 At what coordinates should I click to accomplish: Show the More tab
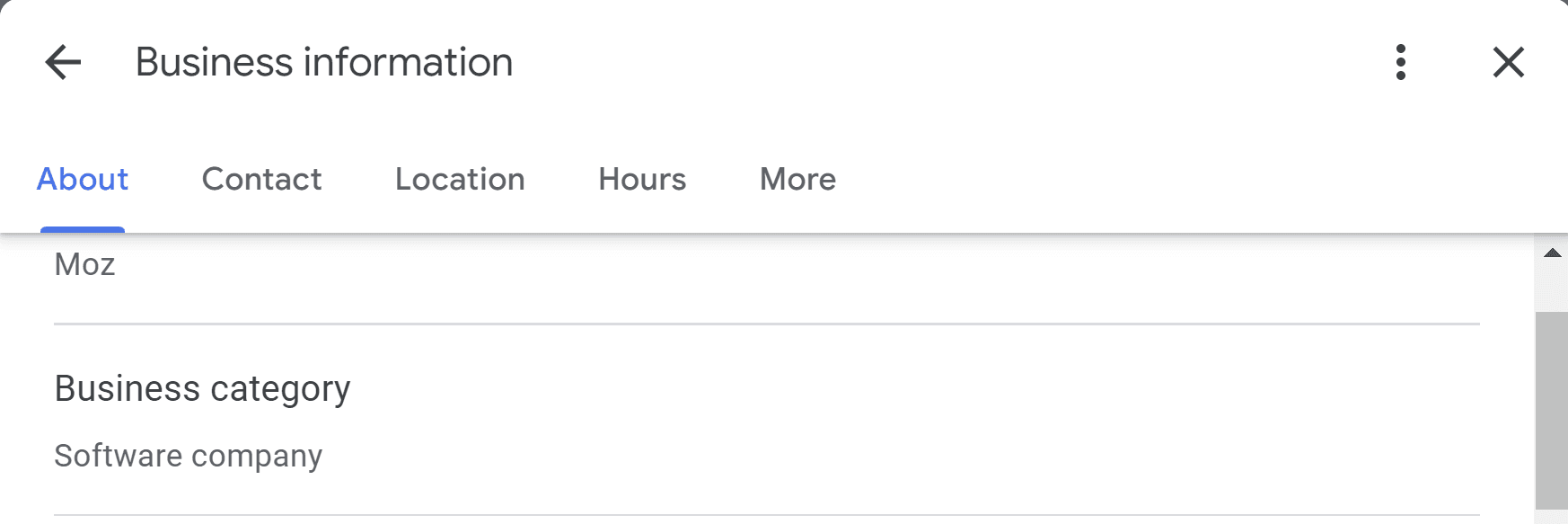797,180
